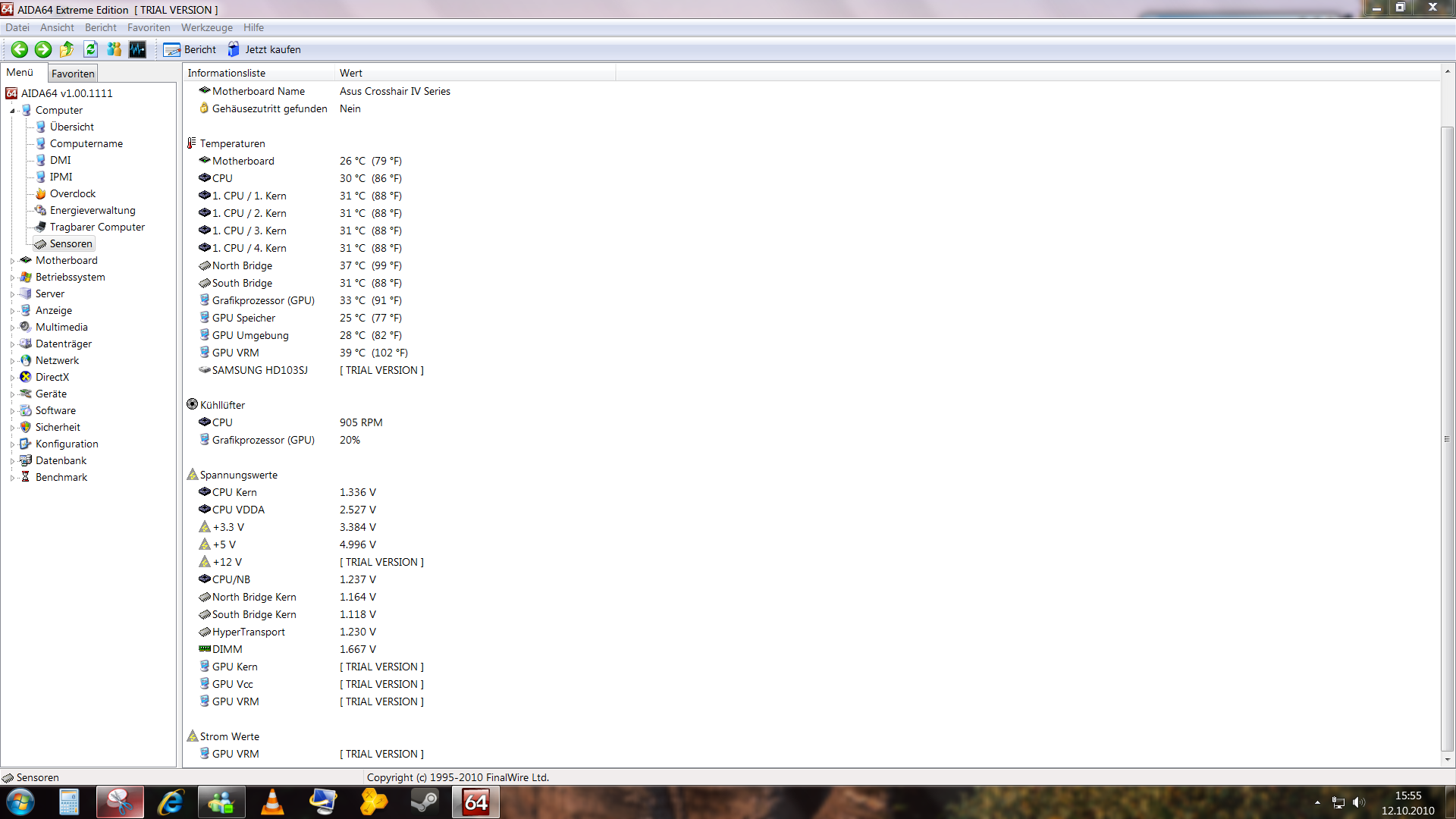
Task: Expand the Anzeige tree node
Action: click(12, 311)
